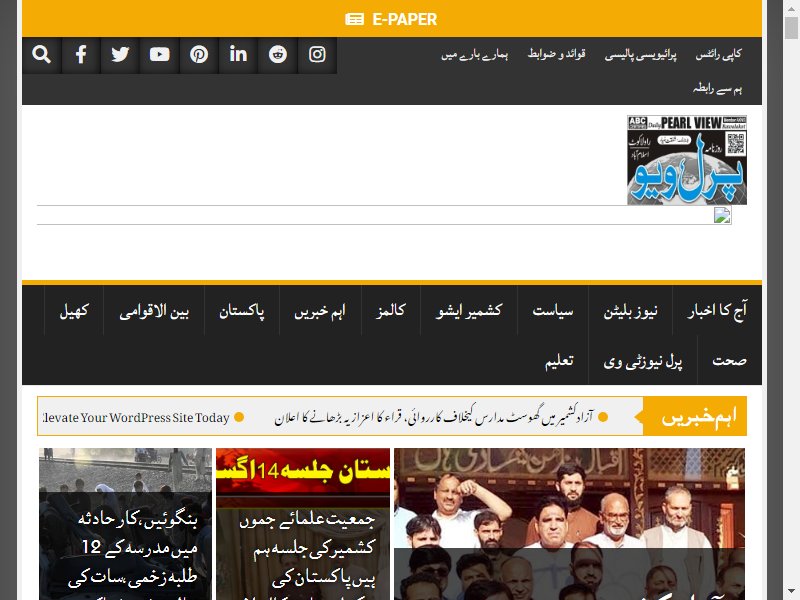The width and height of the screenshot is (800, 600).
Task: Select the پاکستان menu item
Action: click(x=242, y=310)
